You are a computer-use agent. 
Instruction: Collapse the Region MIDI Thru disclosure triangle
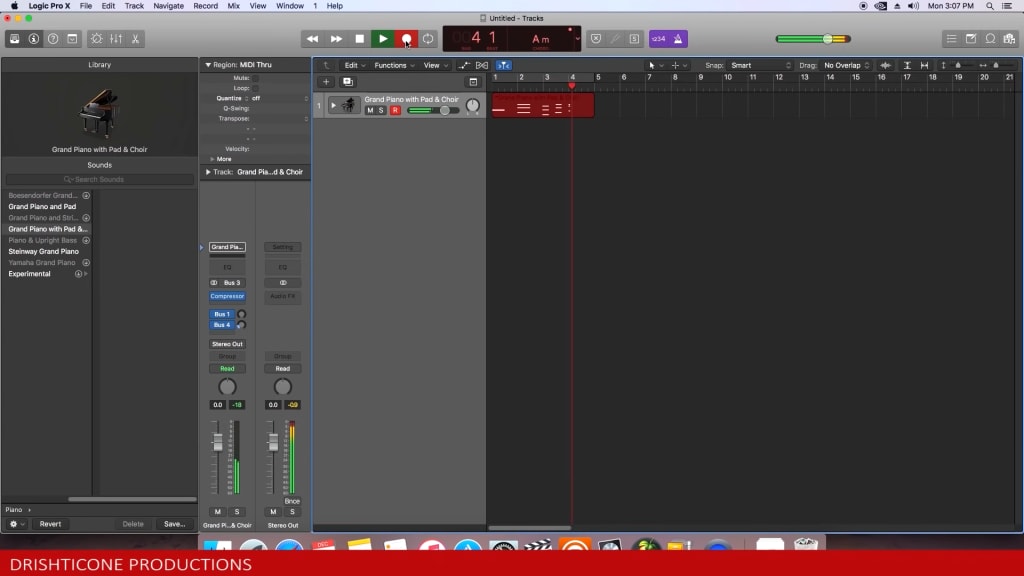point(208,65)
